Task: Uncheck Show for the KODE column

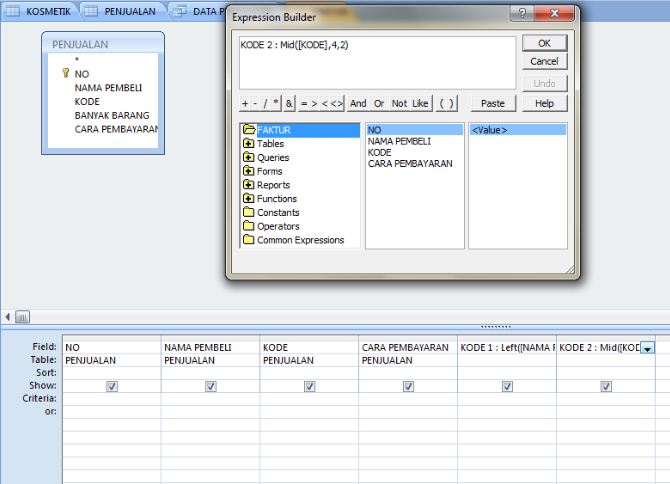Action: click(x=309, y=386)
